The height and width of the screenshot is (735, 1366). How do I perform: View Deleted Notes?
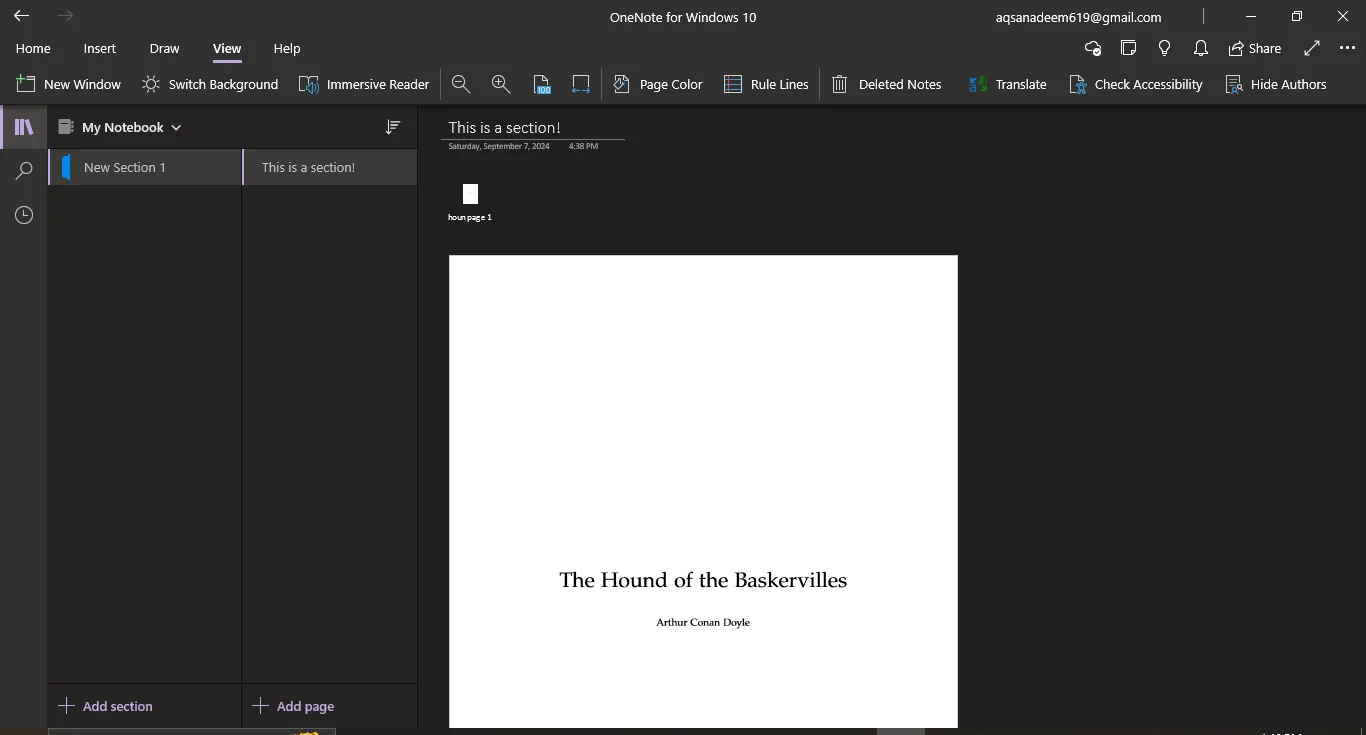[887, 84]
